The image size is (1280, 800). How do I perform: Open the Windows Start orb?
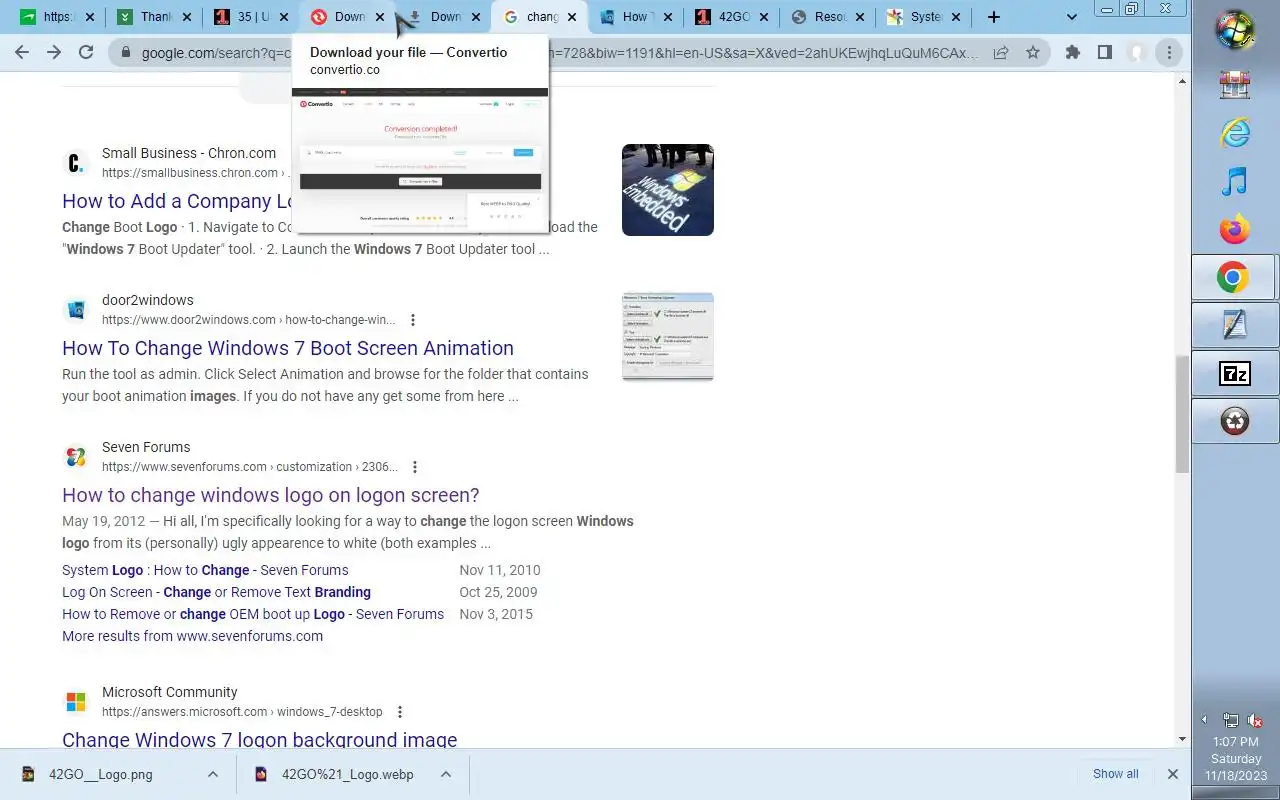tap(1235, 30)
